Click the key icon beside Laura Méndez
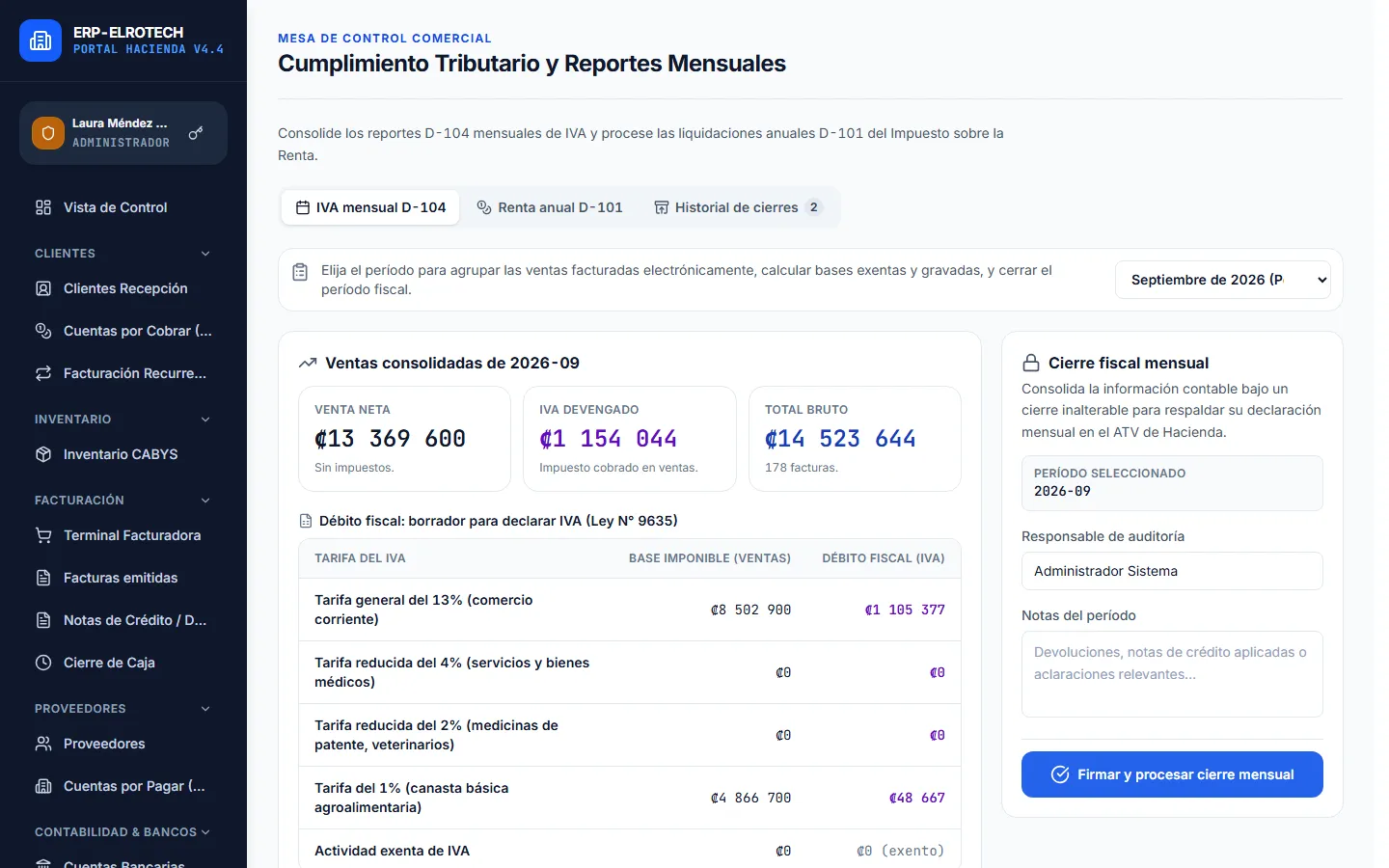This screenshot has height=868, width=1389. click(x=196, y=133)
